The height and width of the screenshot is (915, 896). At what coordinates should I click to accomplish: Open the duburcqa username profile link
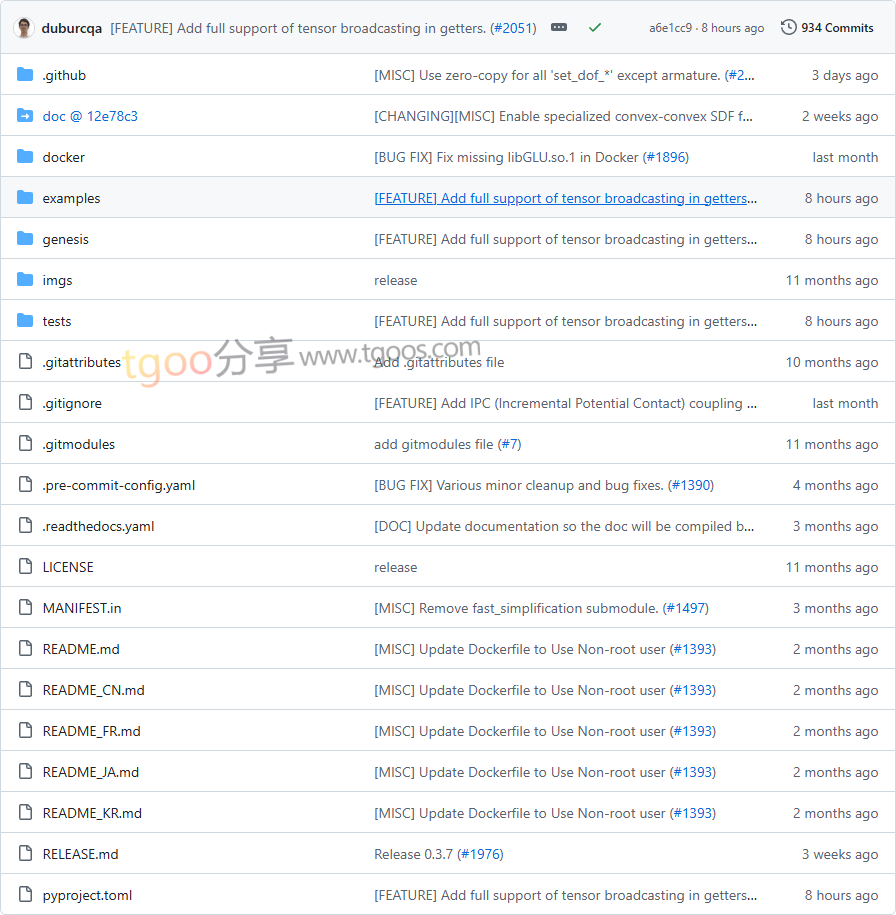click(72, 28)
